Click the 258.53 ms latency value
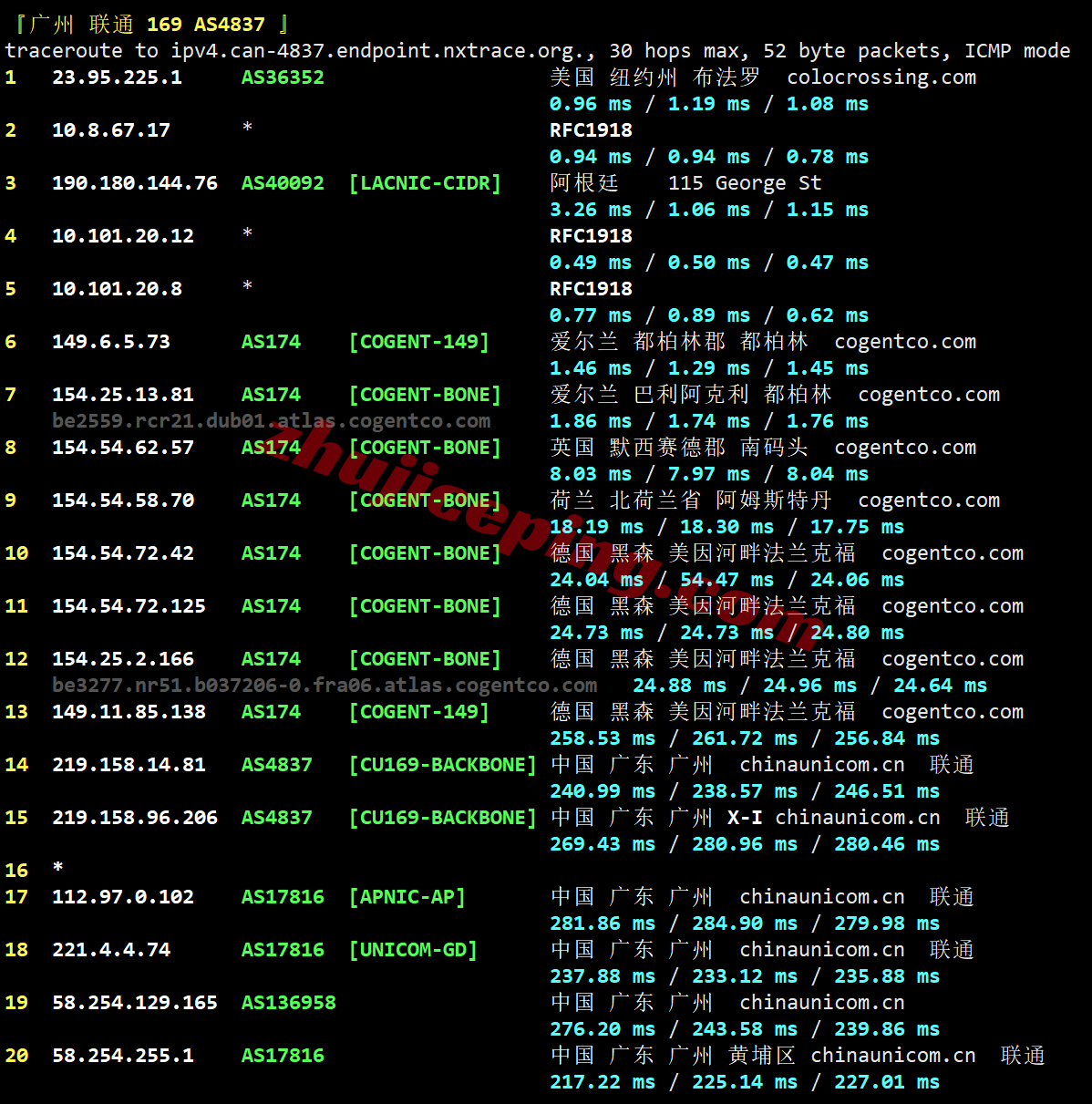This screenshot has height=1104, width=1092. pos(603,738)
